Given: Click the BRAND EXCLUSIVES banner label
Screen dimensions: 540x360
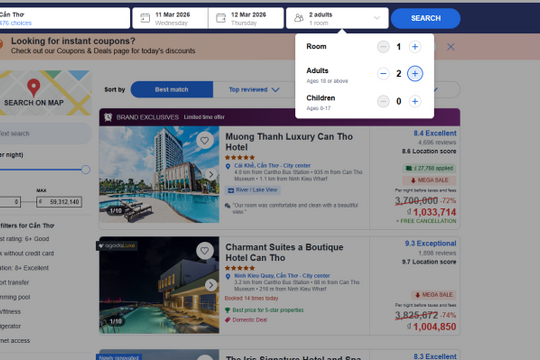Looking at the screenshot, I should point(147,117).
